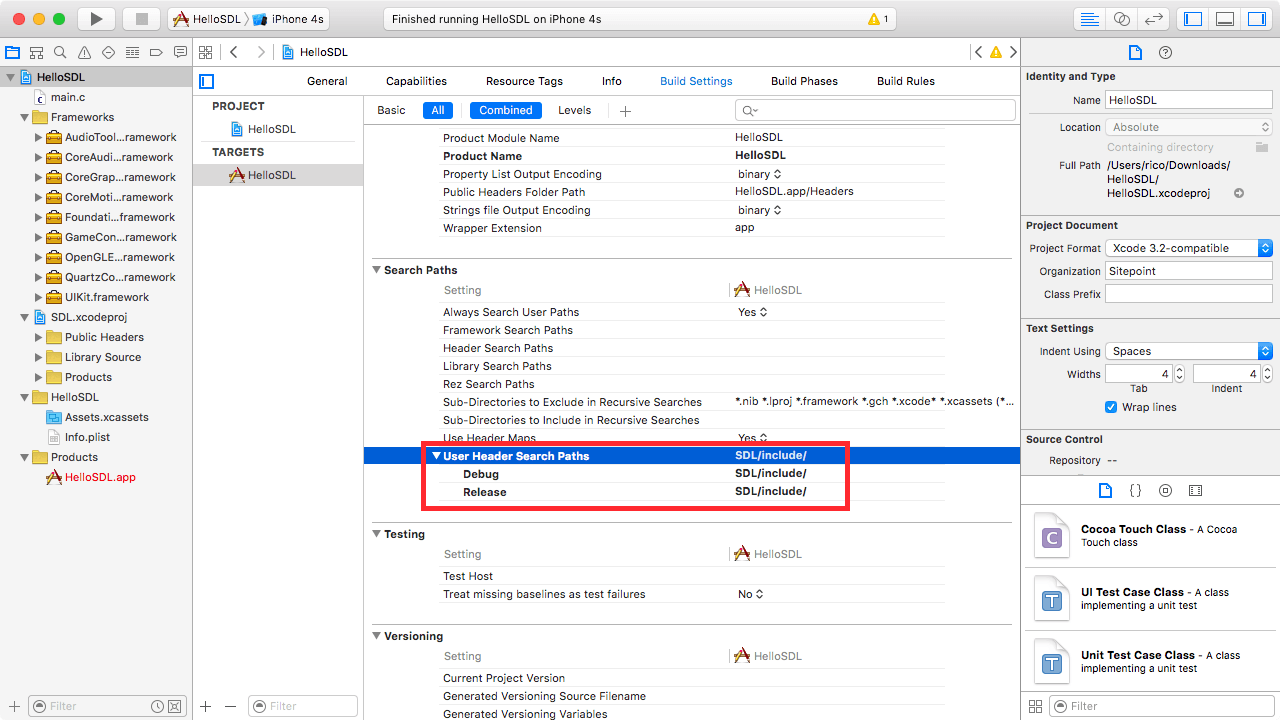This screenshot has height=720, width=1280.
Task: Select the All settings filter
Action: point(437,110)
